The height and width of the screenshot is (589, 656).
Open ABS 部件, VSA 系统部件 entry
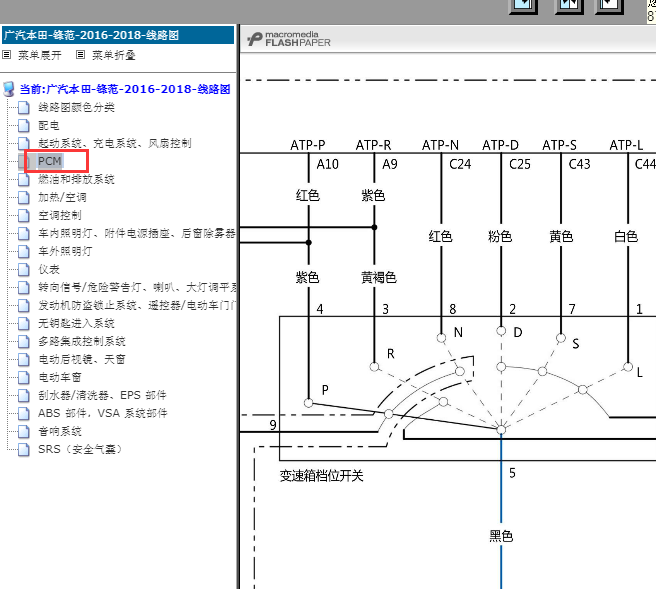click(x=102, y=413)
